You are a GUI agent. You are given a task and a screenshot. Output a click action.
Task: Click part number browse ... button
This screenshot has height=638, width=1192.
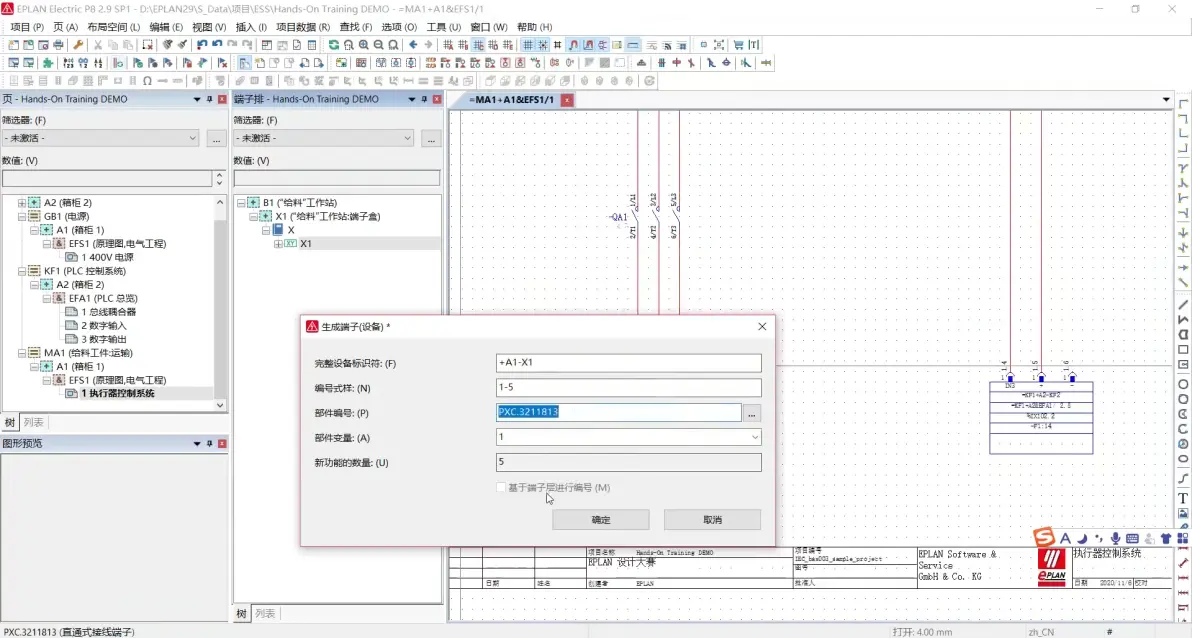[752, 413]
